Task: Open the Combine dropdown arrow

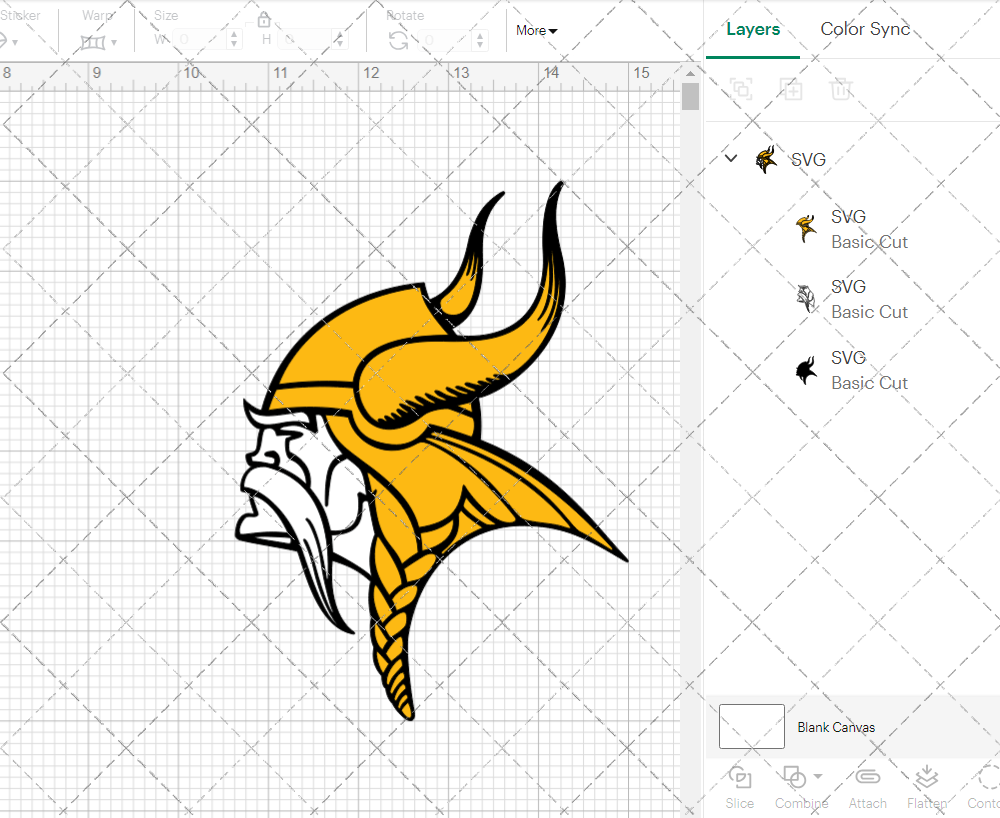Action: tap(818, 776)
